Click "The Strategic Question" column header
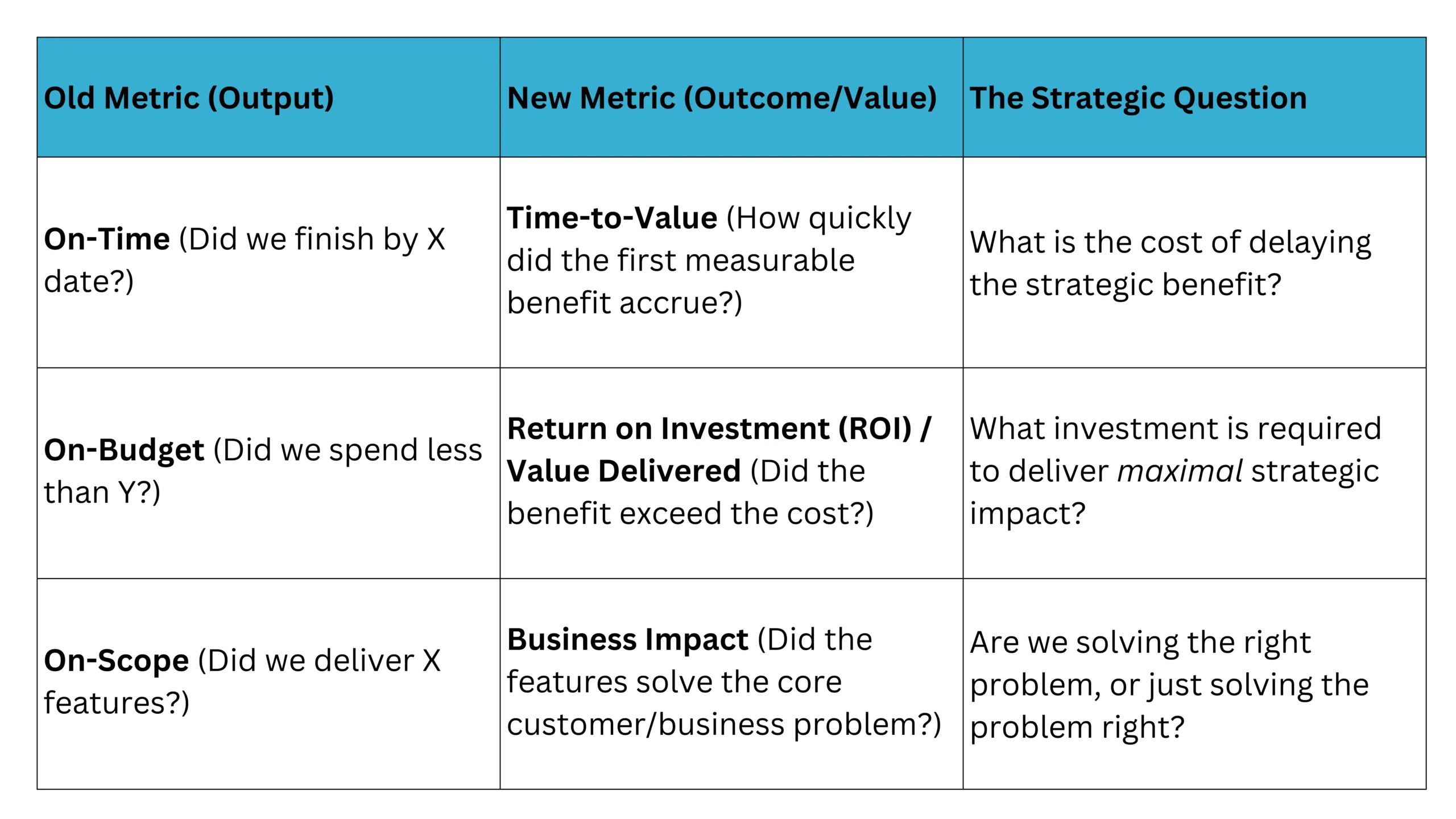 pyautogui.click(x=1138, y=98)
